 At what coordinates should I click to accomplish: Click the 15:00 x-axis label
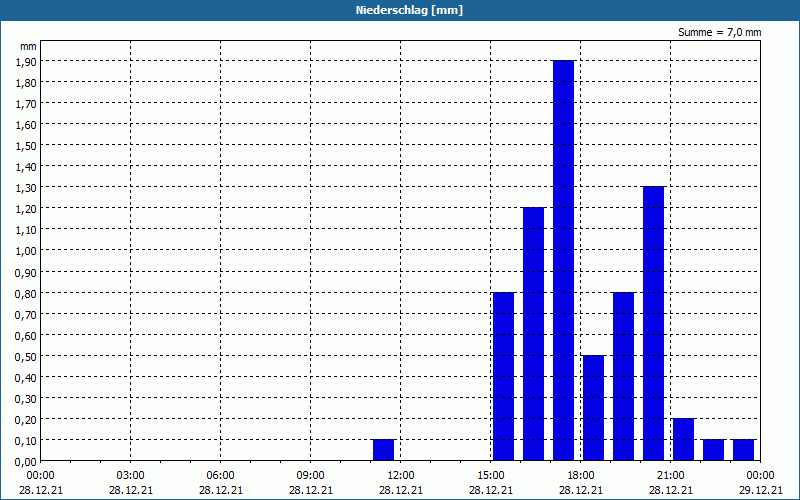[x=491, y=476]
